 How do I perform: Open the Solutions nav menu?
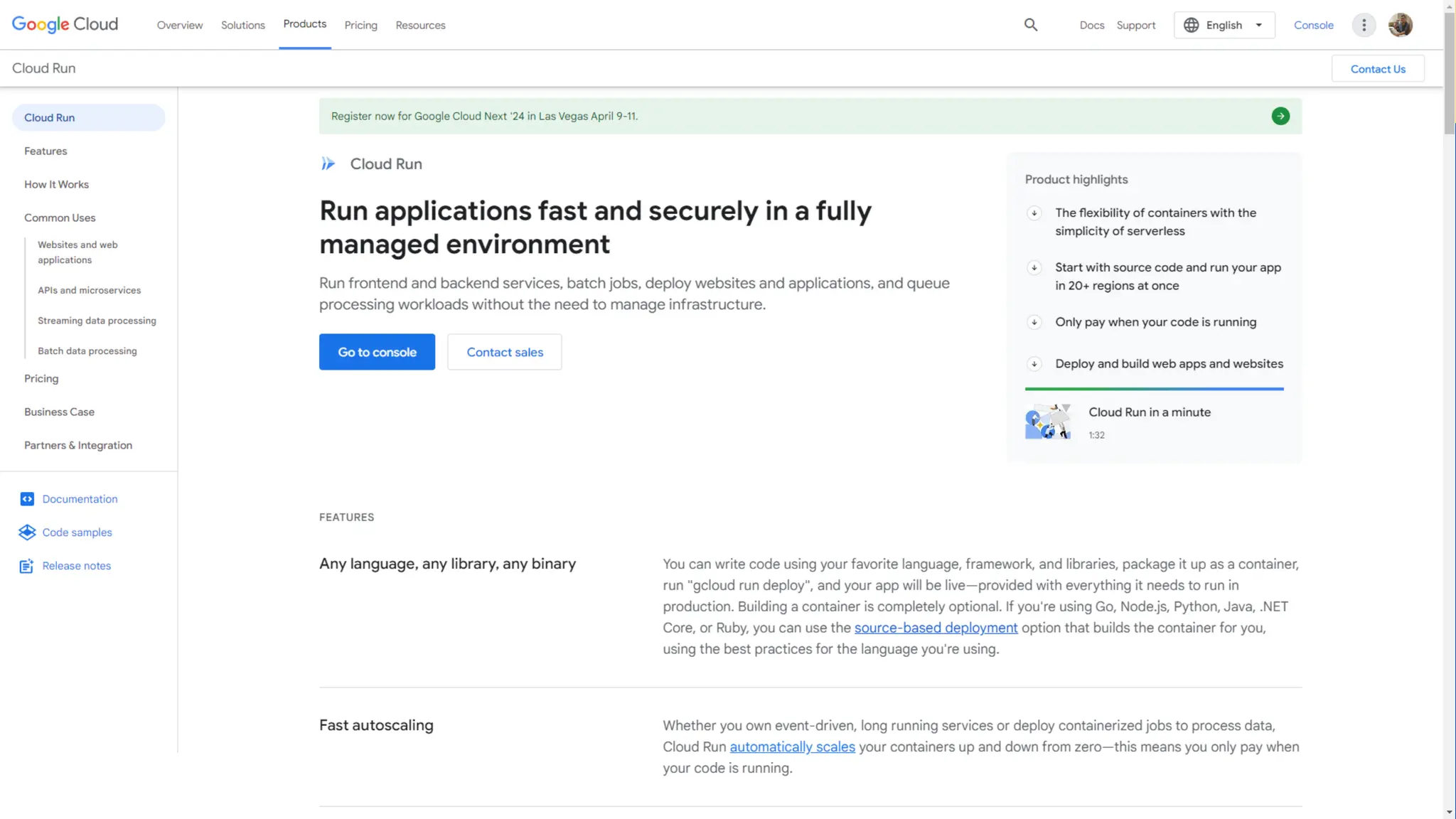(x=243, y=25)
